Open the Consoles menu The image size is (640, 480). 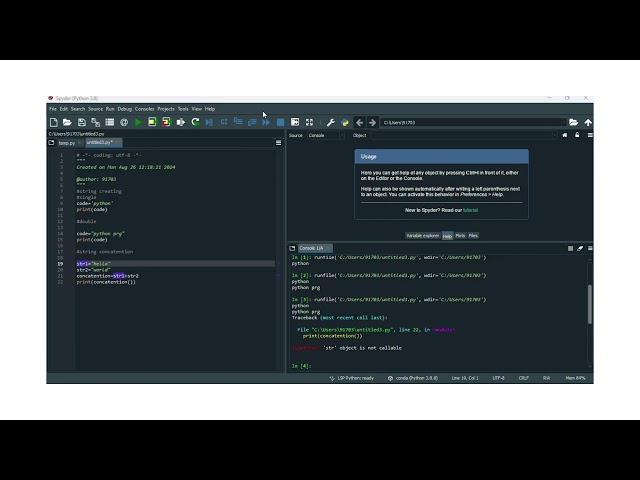click(144, 109)
